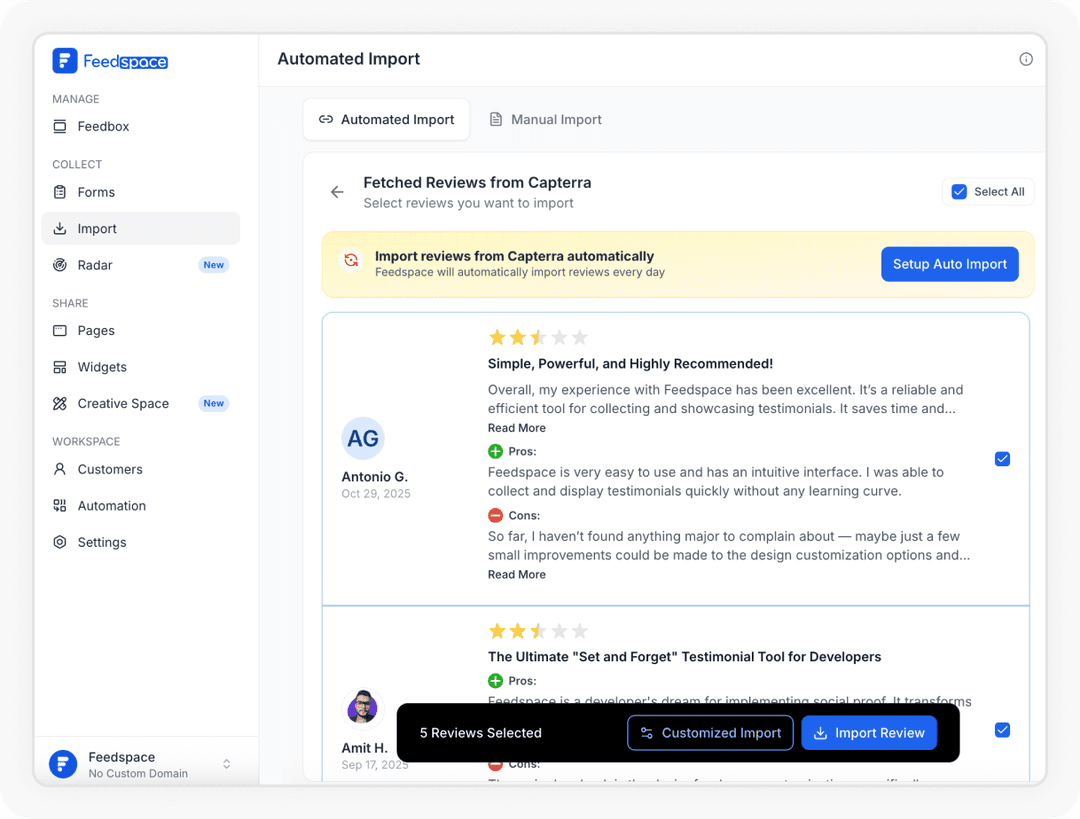Image resolution: width=1080 pixels, height=819 pixels.
Task: Click the Feedspace logo icon
Action: [x=65, y=61]
